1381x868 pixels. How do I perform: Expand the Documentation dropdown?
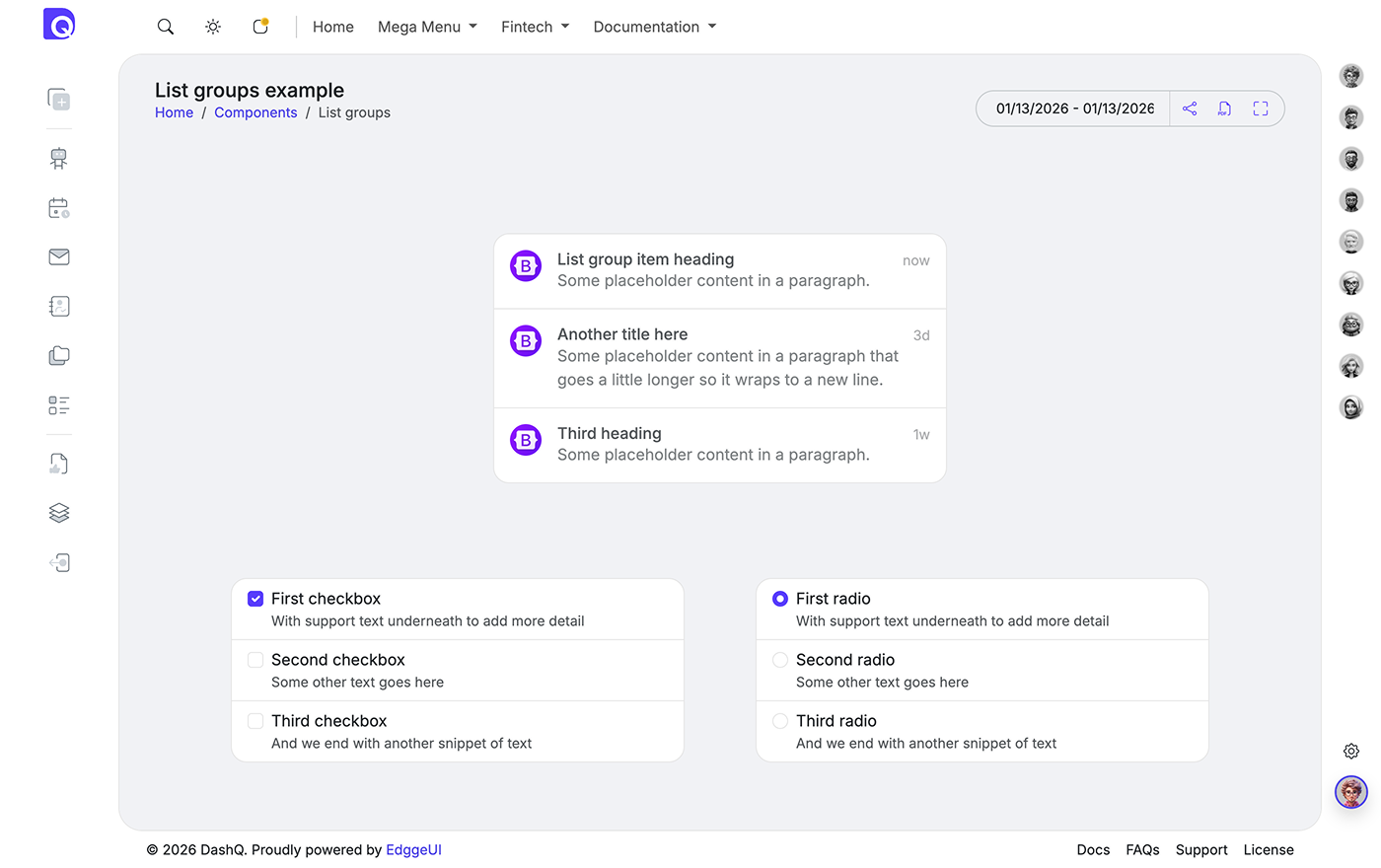point(654,27)
